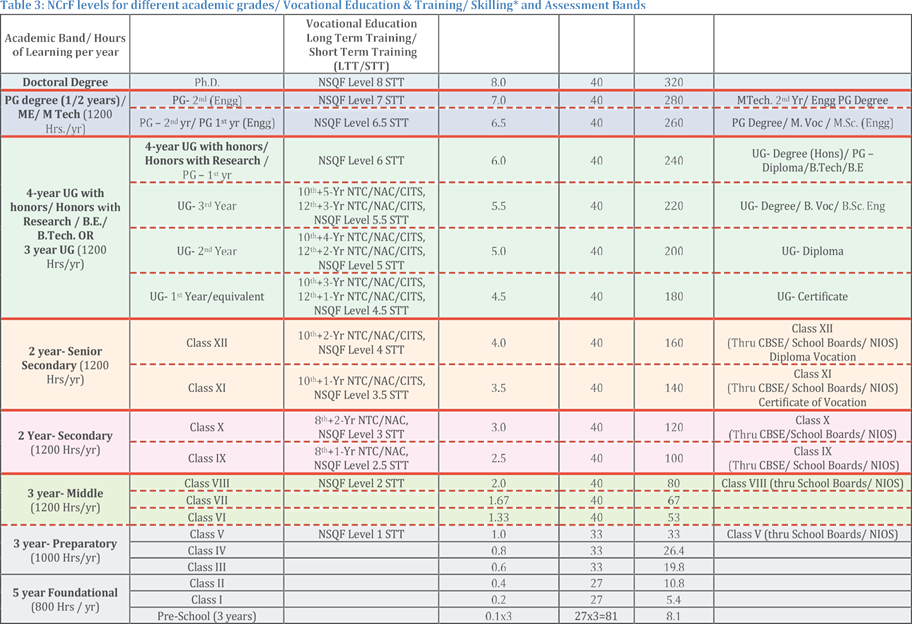Click 'Class V (thru School Boards/ NIOS)'
This screenshot has width=912, height=624.
tap(812, 534)
